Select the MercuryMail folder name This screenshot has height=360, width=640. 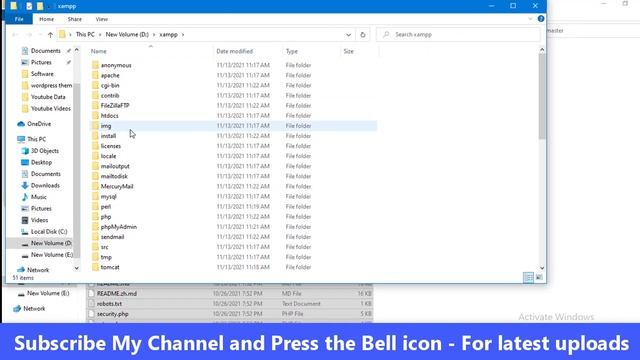tap(117, 186)
